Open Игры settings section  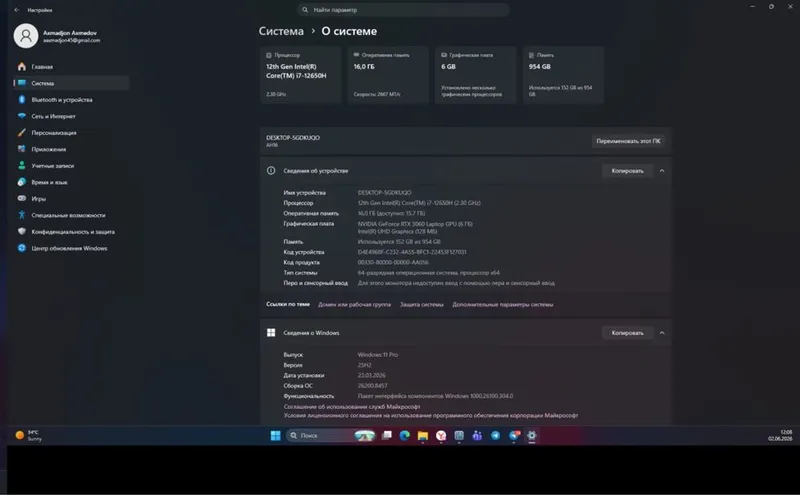[x=71, y=199]
